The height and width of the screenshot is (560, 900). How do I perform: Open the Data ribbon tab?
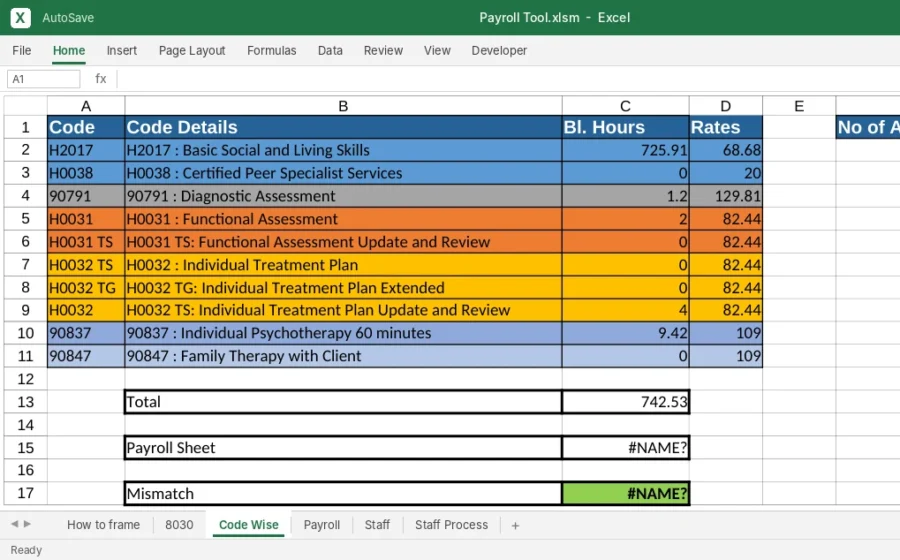tap(330, 50)
